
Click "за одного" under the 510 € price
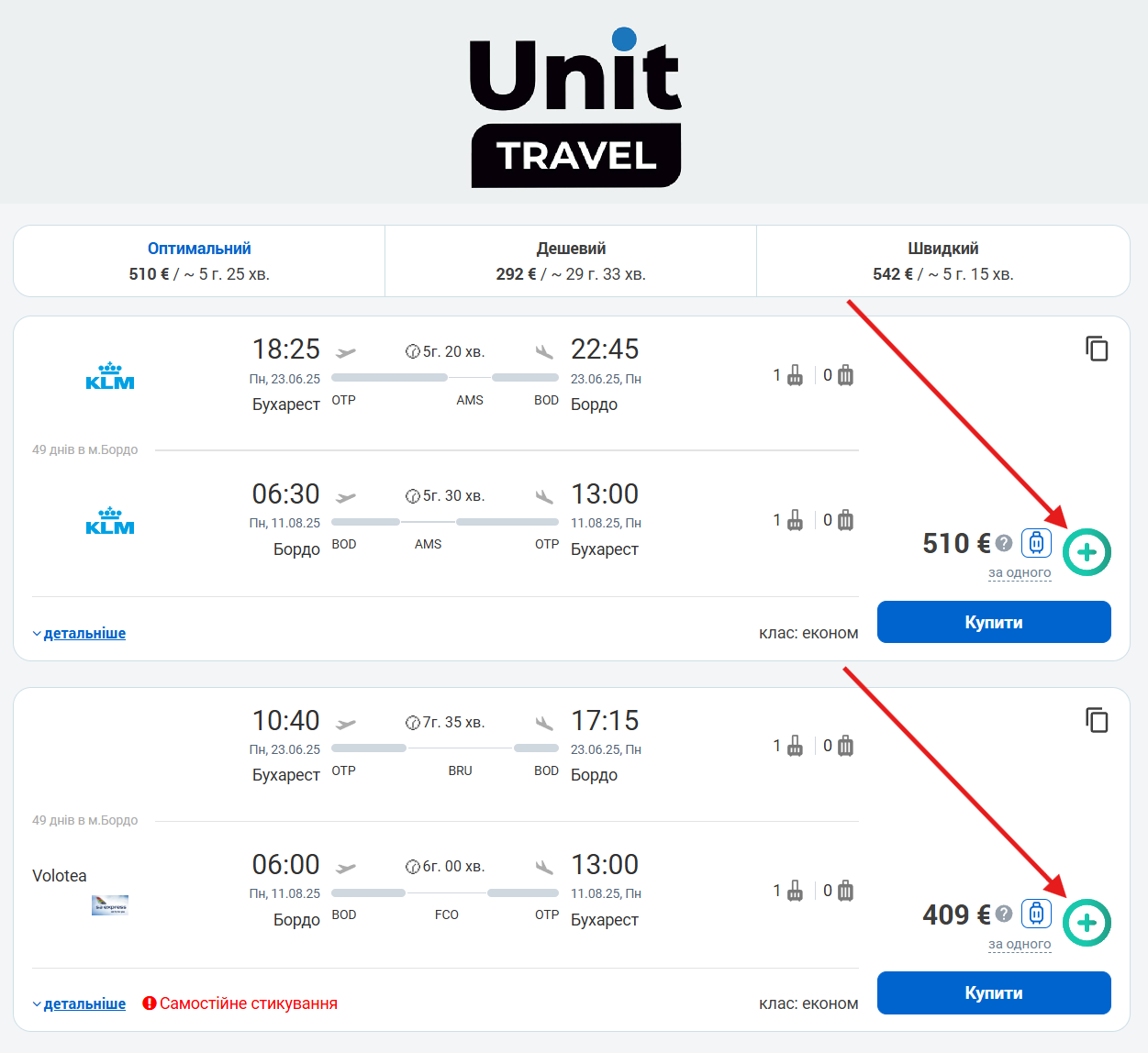coord(1020,572)
